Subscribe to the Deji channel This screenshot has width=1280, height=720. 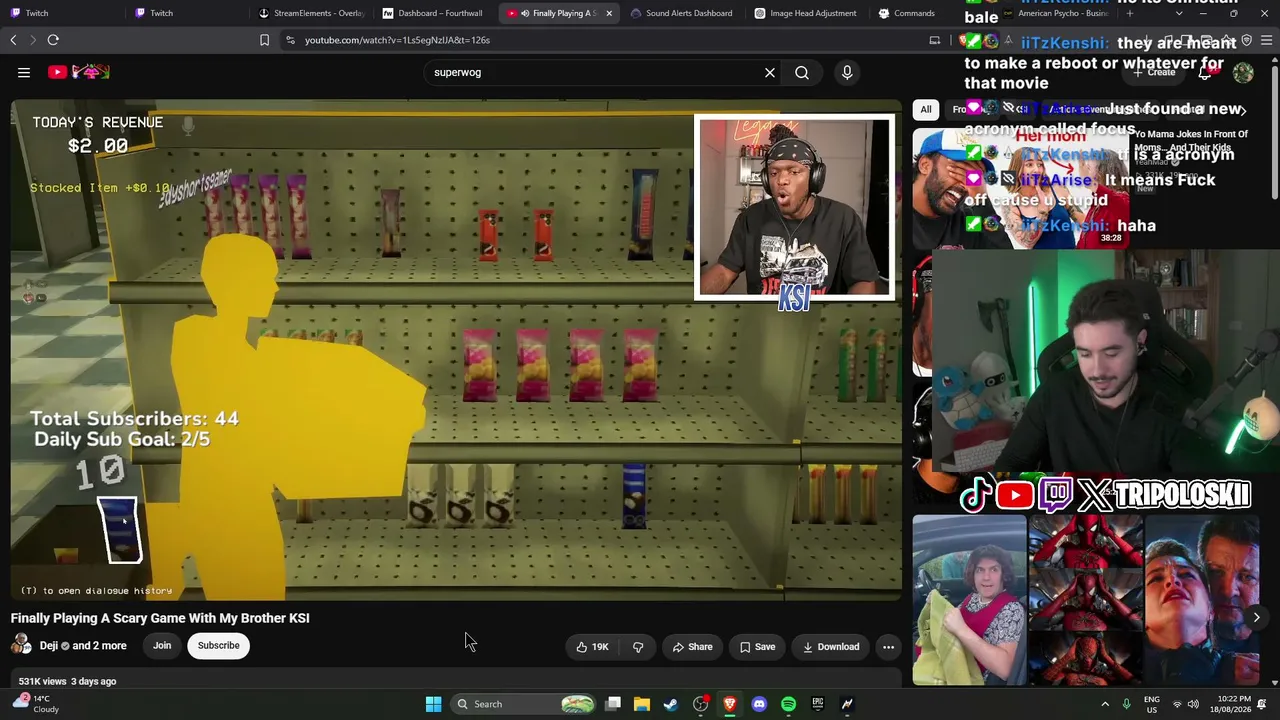218,646
